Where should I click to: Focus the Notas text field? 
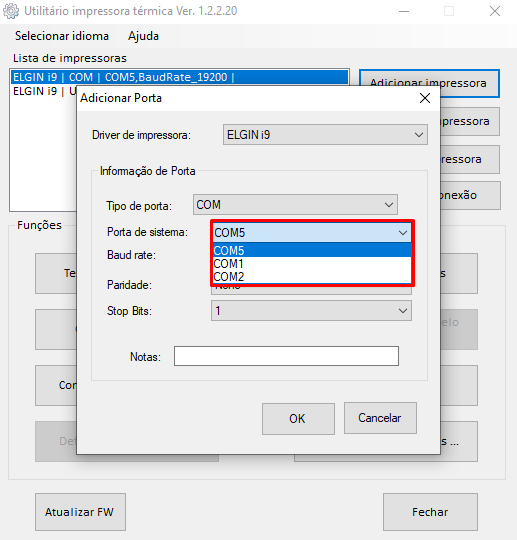tap(286, 356)
